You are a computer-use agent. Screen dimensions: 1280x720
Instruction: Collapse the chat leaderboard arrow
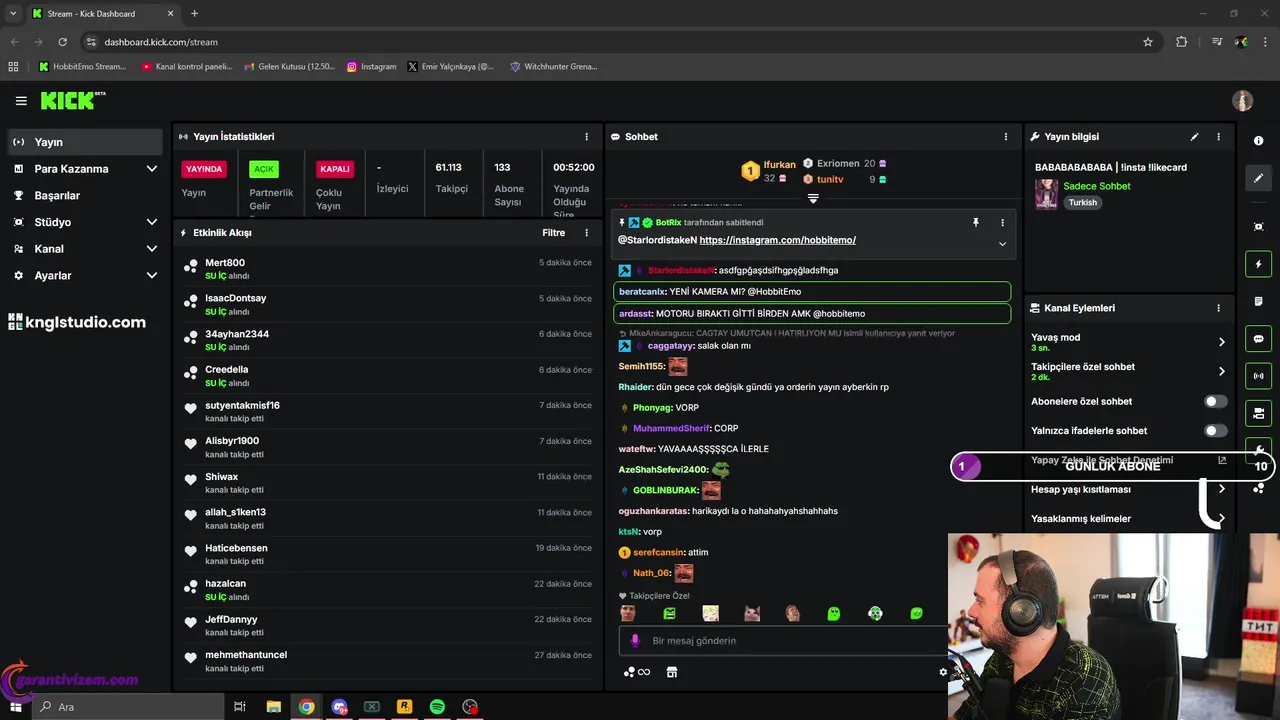pos(813,199)
